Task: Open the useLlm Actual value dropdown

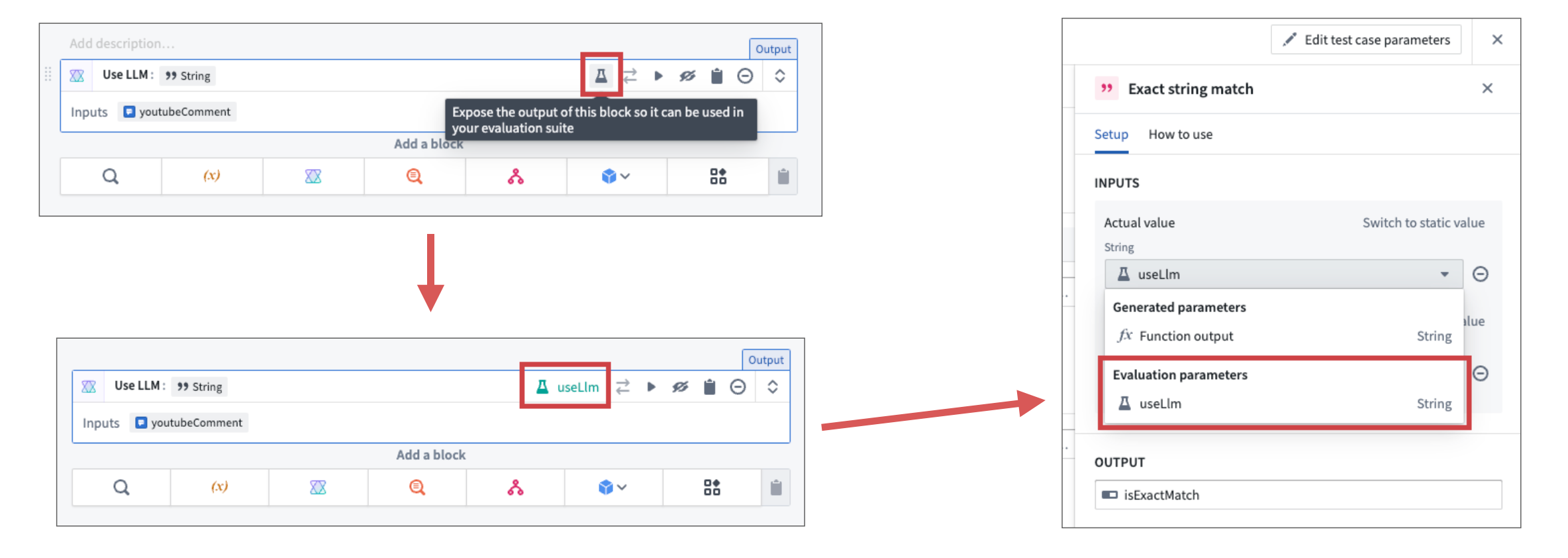Action: tap(1283, 274)
